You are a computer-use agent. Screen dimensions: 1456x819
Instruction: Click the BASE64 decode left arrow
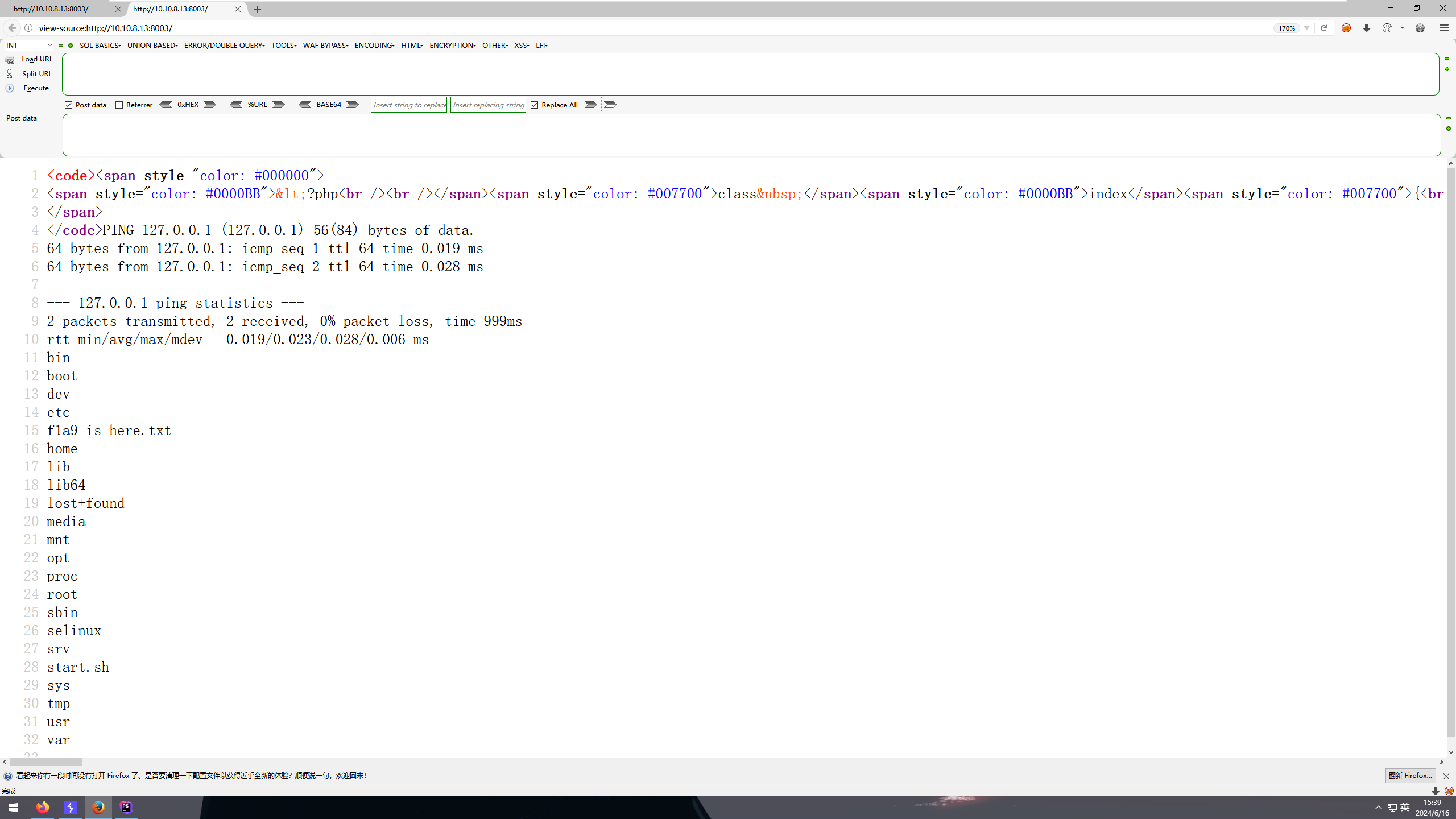(305, 105)
